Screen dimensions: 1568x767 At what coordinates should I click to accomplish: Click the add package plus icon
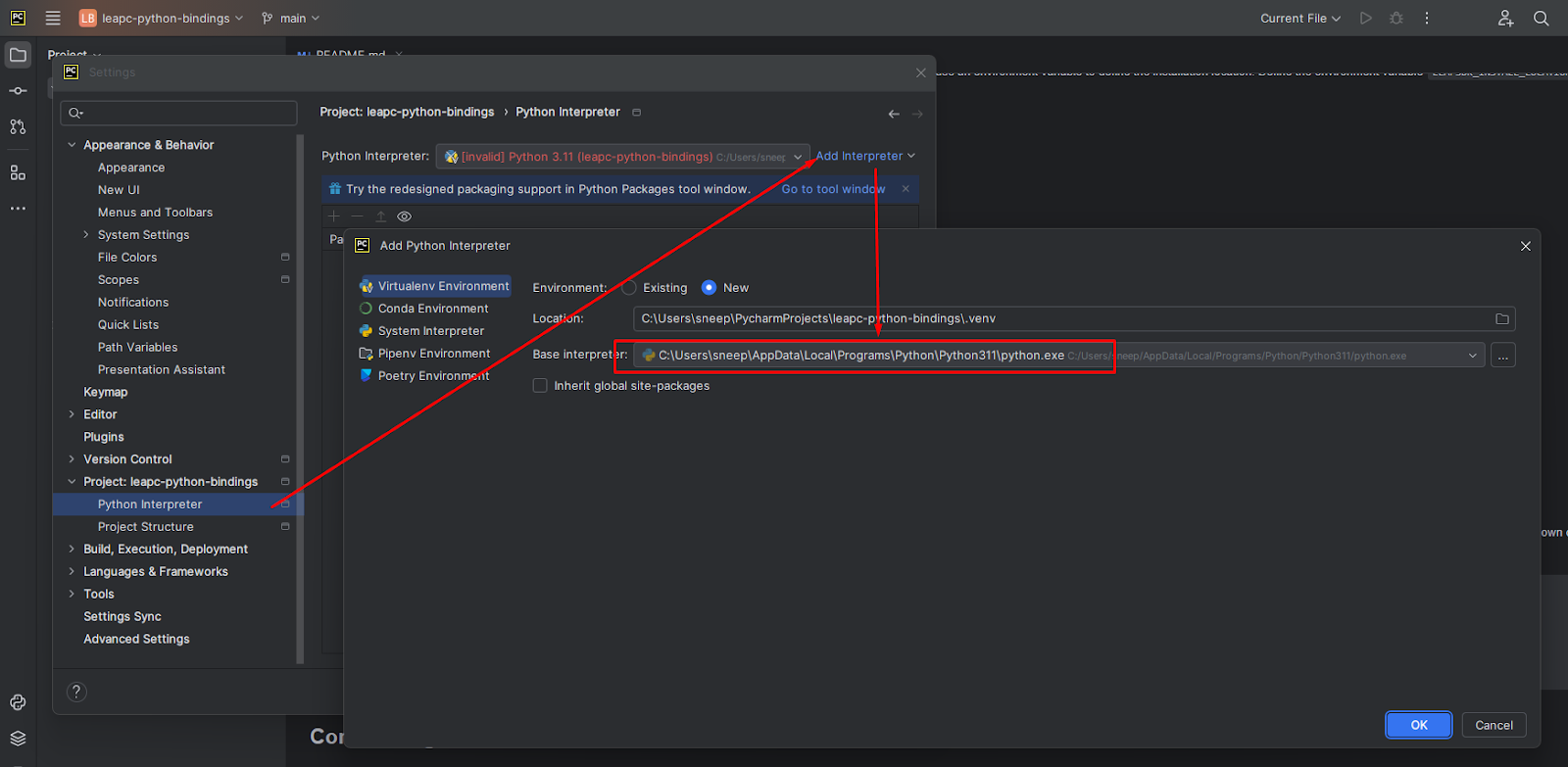(334, 216)
